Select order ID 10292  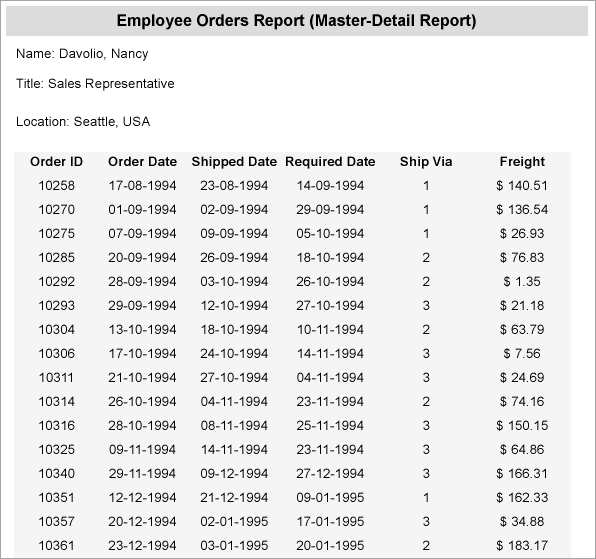(57, 282)
